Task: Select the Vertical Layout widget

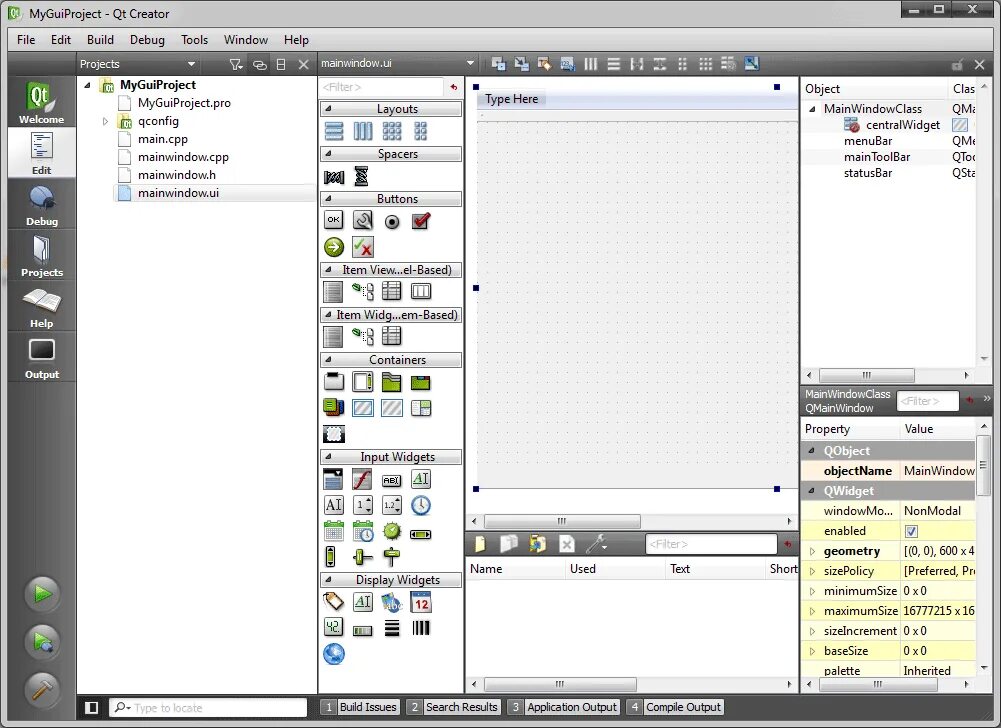Action: point(334,132)
